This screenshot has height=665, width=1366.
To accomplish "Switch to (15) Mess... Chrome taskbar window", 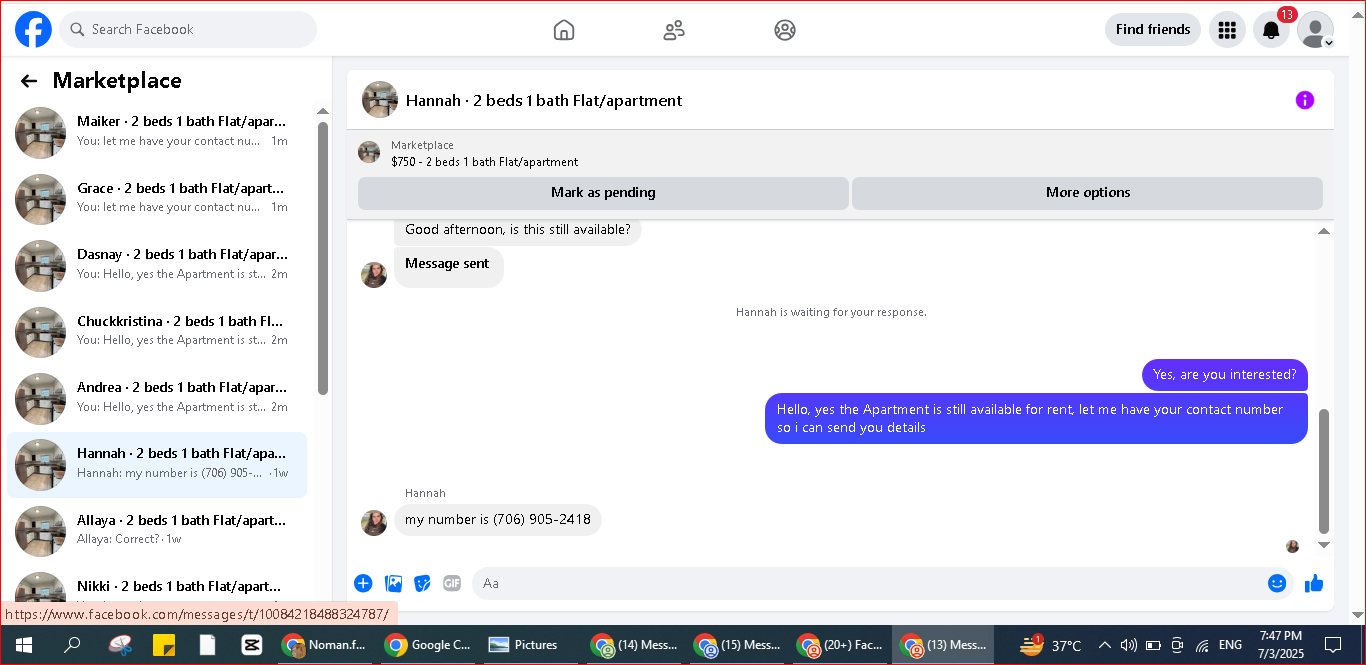I will pyautogui.click(x=738, y=645).
